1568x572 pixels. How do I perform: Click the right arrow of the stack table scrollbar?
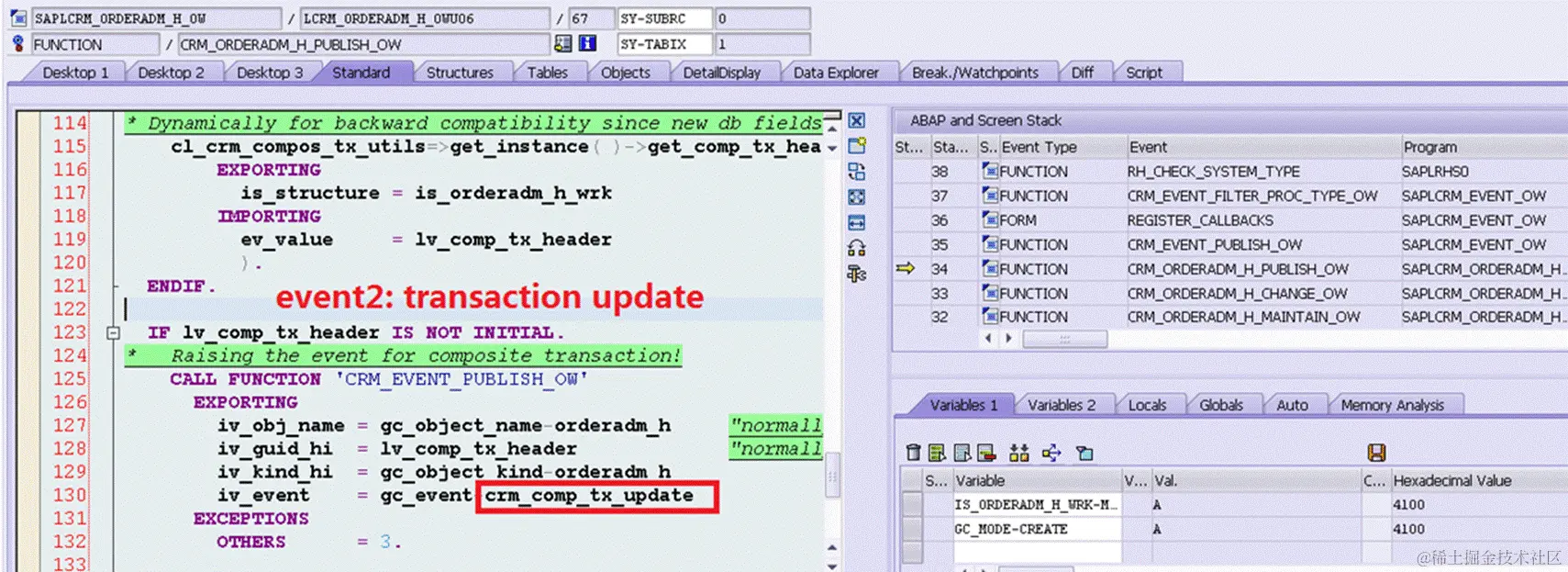click(1008, 338)
